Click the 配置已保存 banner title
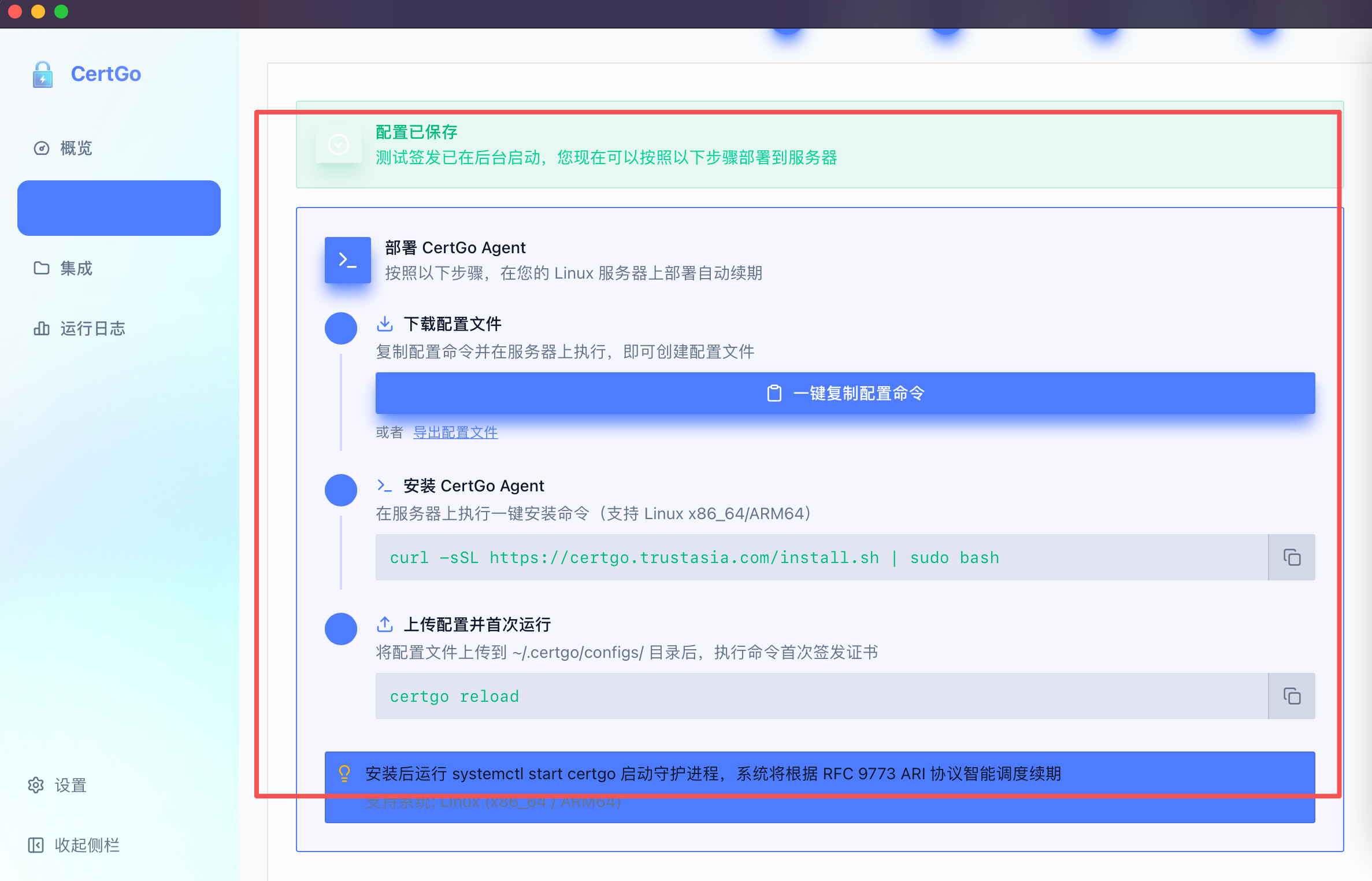The height and width of the screenshot is (881, 1372). pyautogui.click(x=417, y=132)
